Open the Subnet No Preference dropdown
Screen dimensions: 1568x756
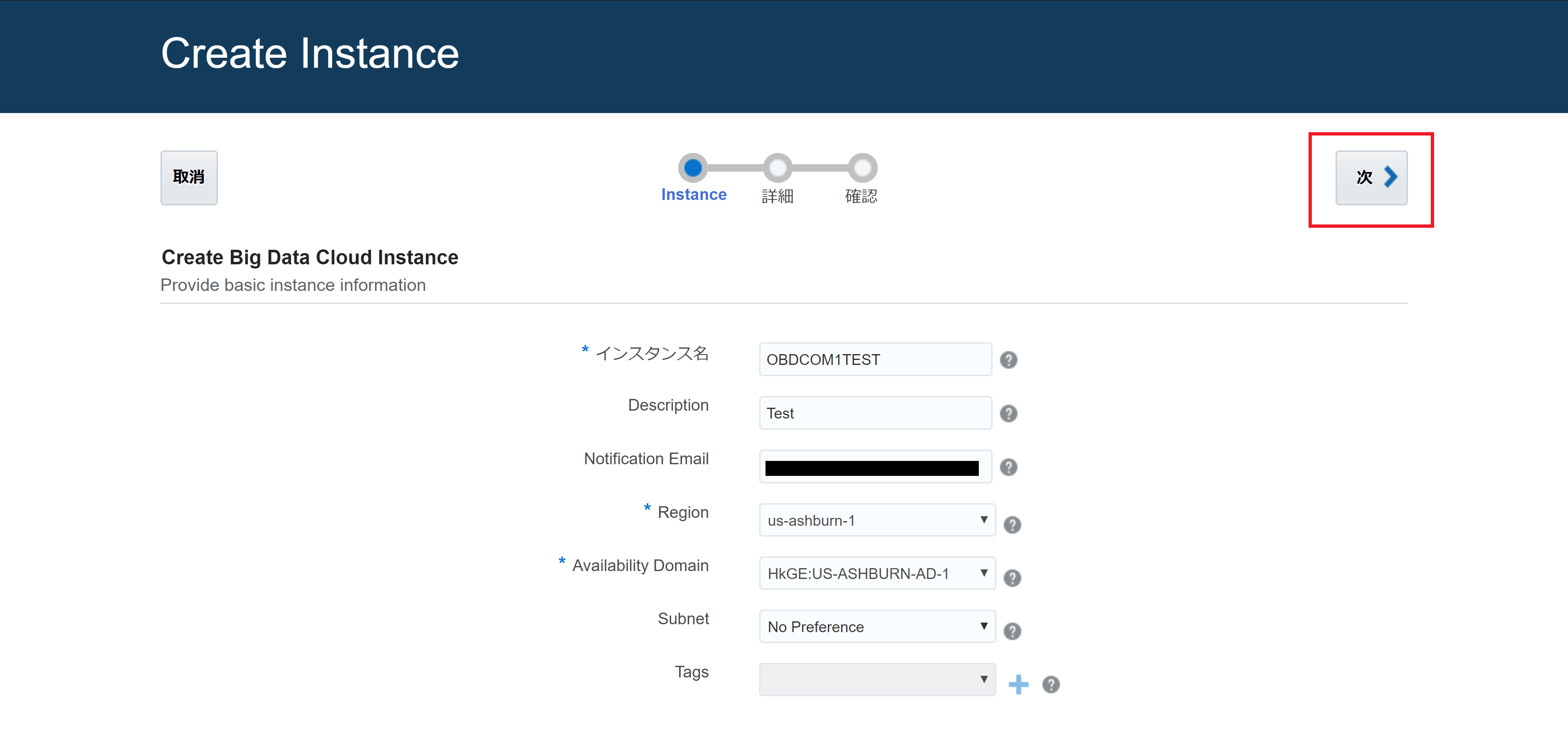[x=877, y=626]
